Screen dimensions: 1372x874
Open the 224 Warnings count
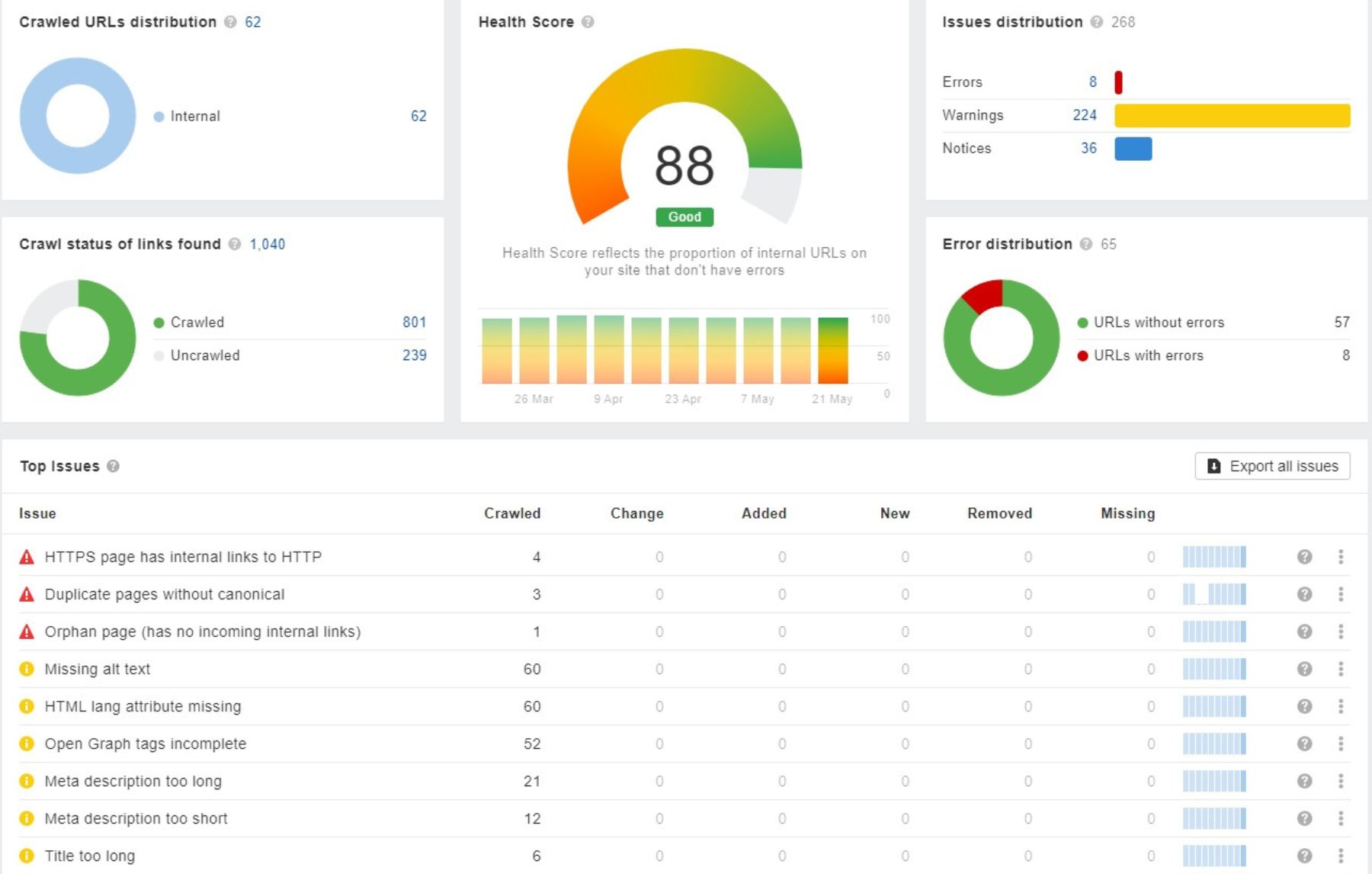click(x=1085, y=115)
